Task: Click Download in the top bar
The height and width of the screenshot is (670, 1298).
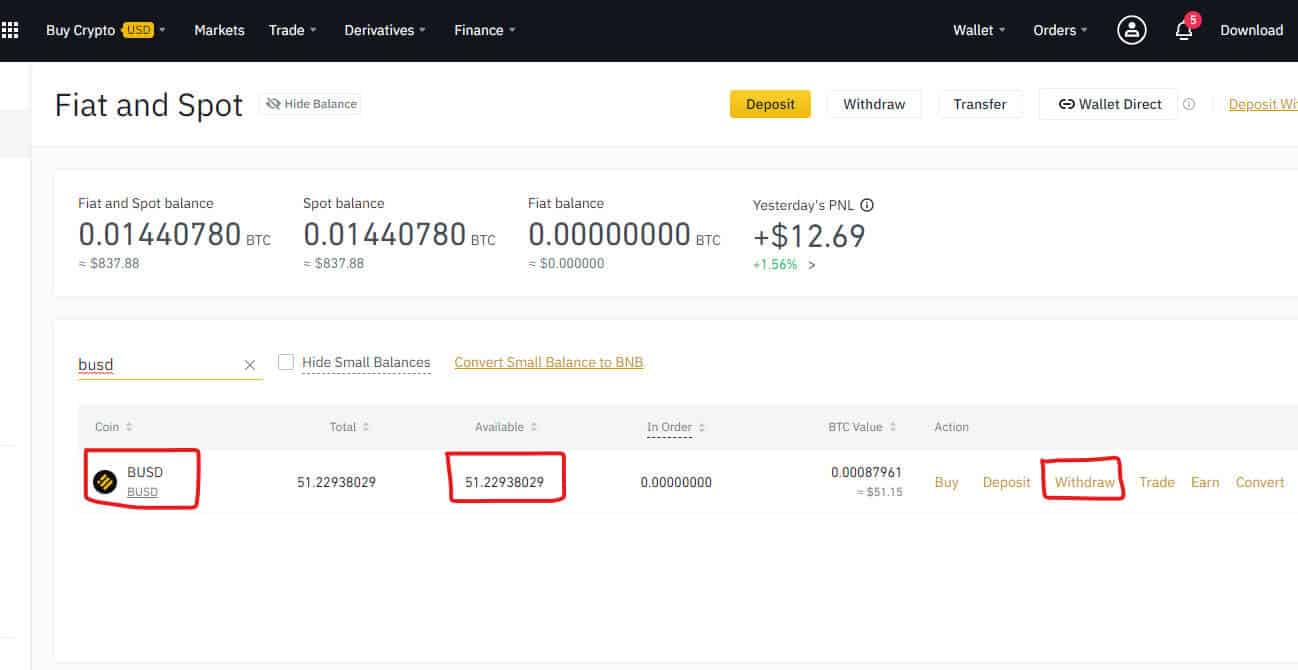Action: tap(1251, 30)
